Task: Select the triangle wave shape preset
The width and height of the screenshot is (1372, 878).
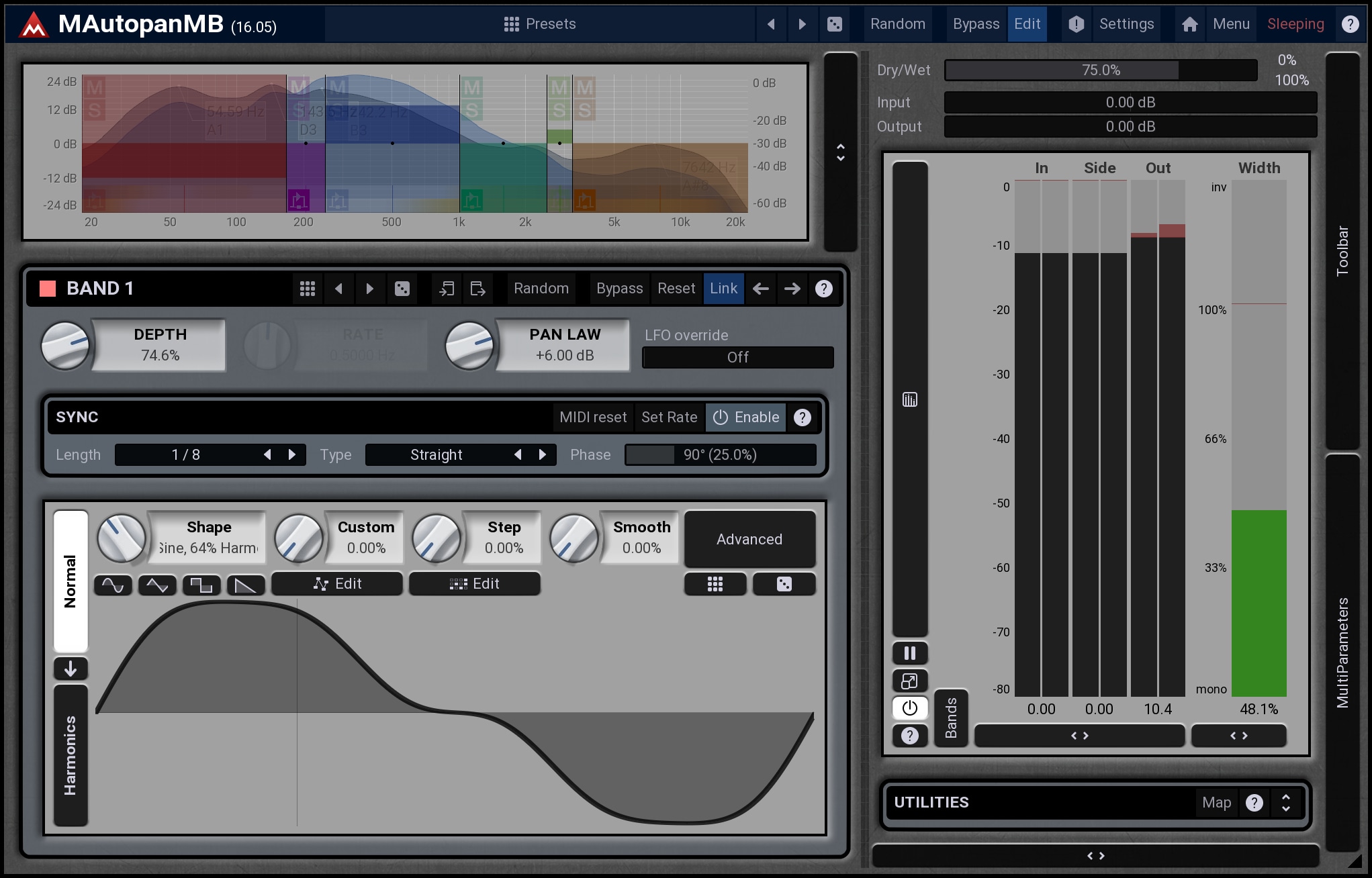Action: click(x=157, y=585)
